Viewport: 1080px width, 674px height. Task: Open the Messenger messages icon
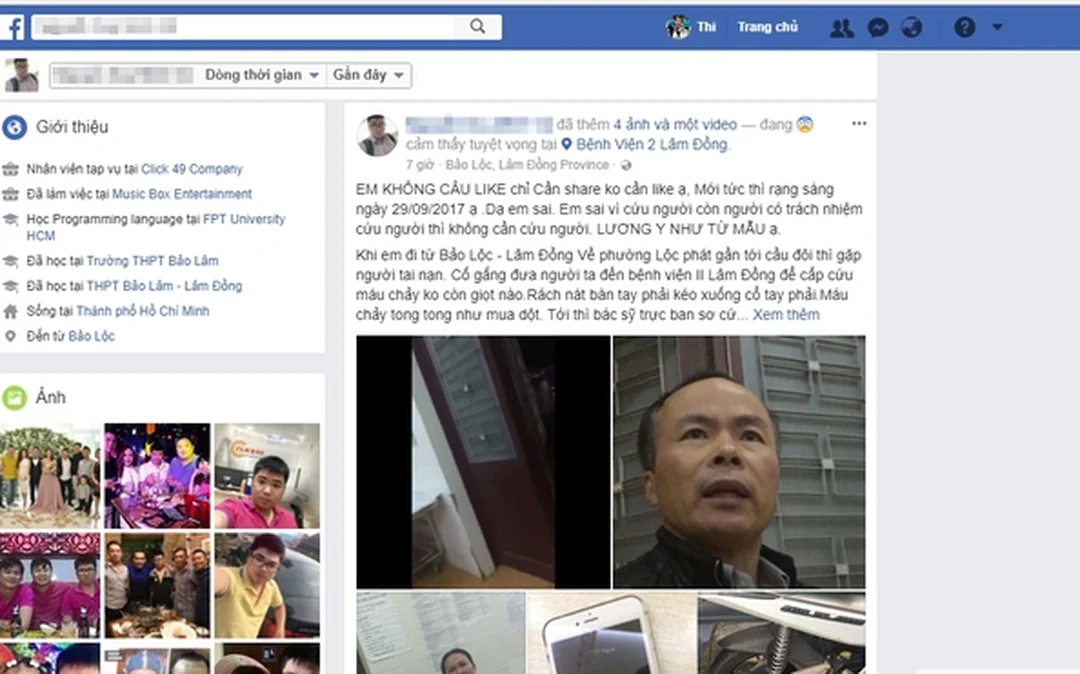point(878,28)
